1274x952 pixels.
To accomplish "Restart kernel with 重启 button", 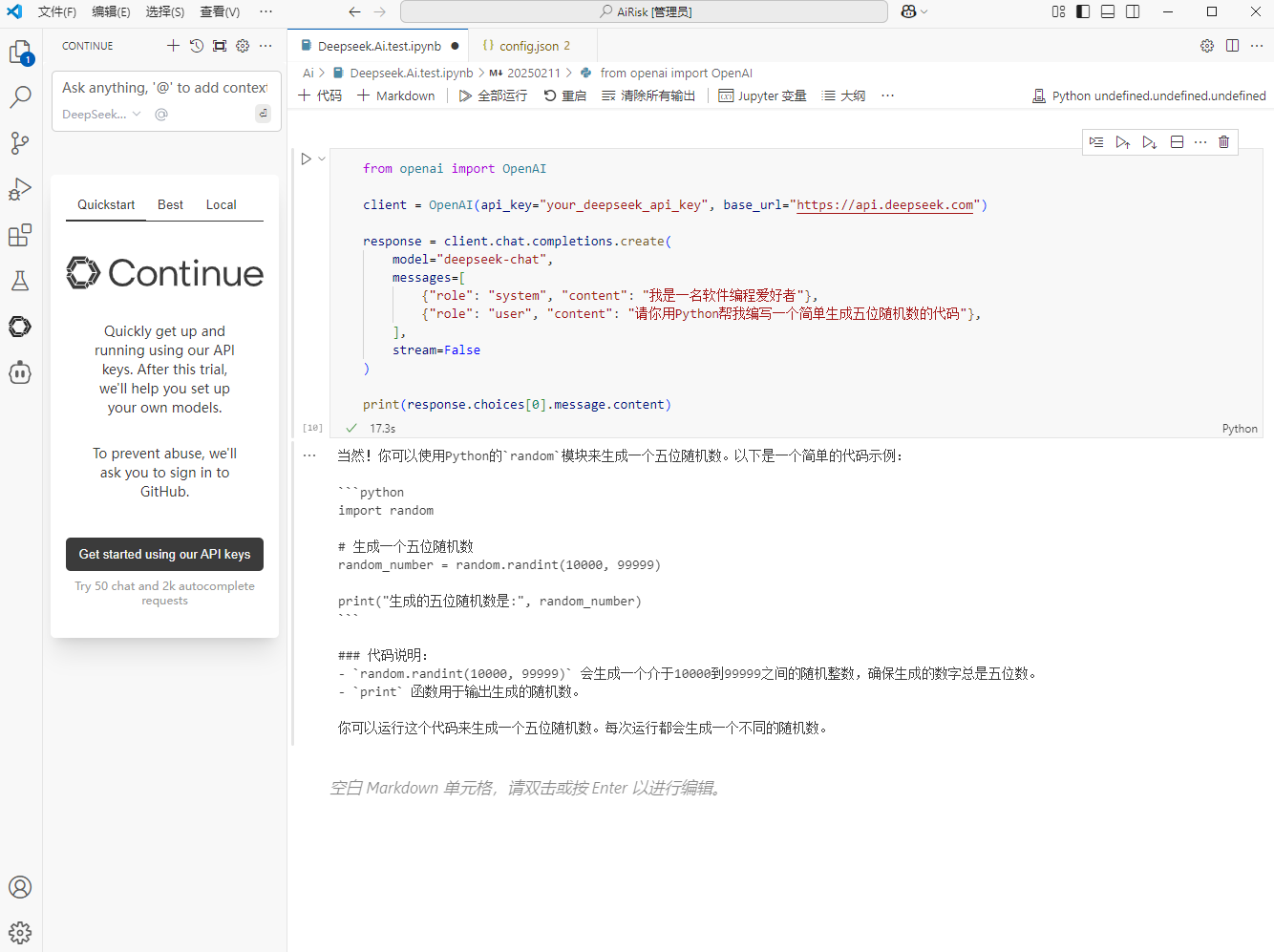I will (x=564, y=95).
